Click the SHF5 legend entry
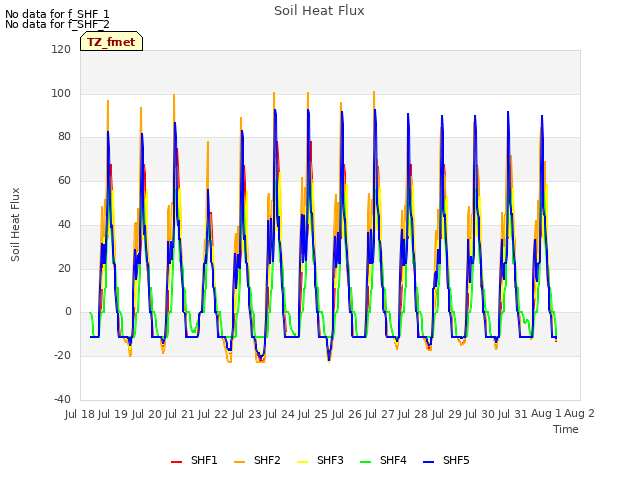Image resolution: width=640 pixels, height=480 pixels. 446,461
